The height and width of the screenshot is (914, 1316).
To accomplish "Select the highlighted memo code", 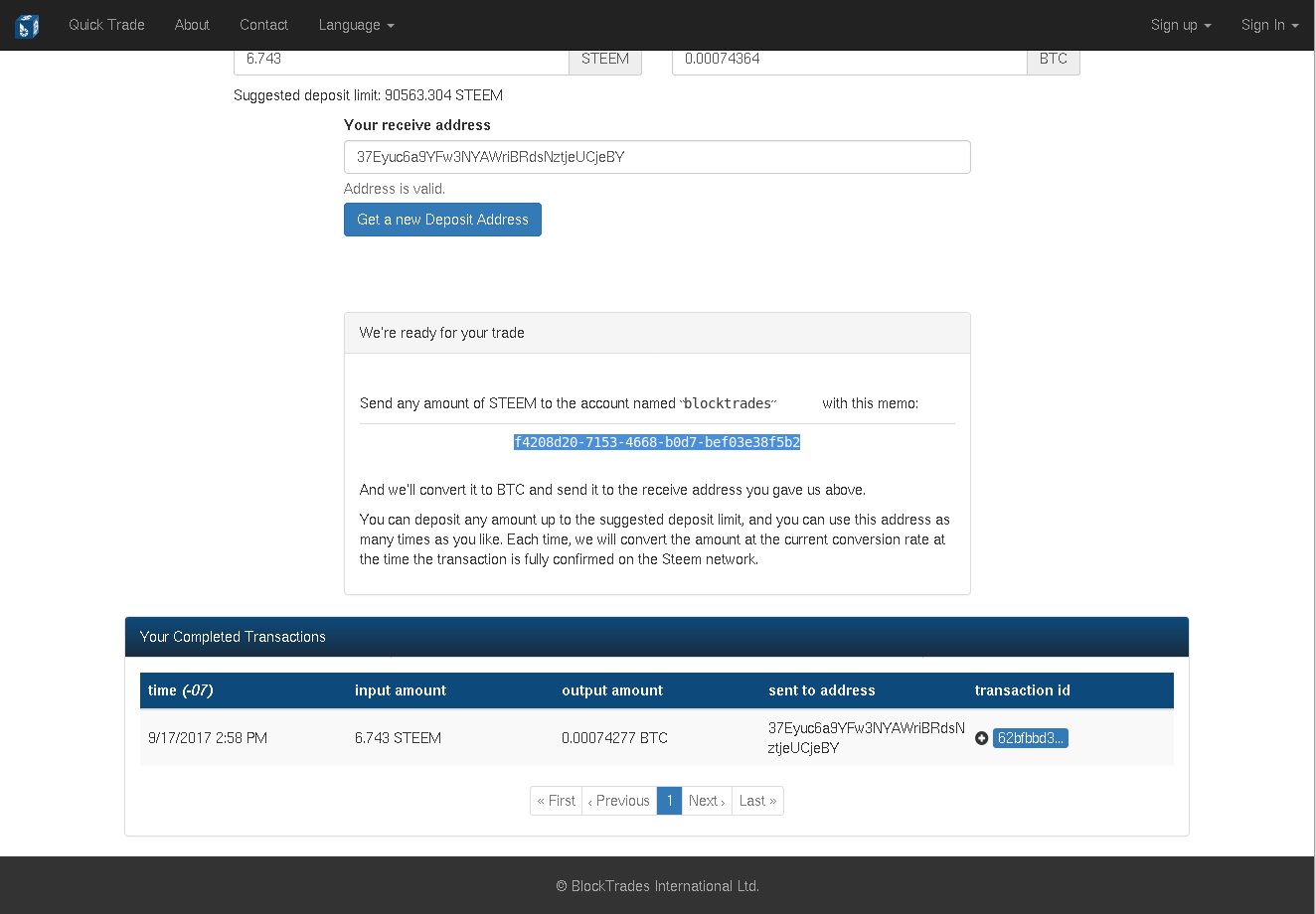I will [657, 442].
